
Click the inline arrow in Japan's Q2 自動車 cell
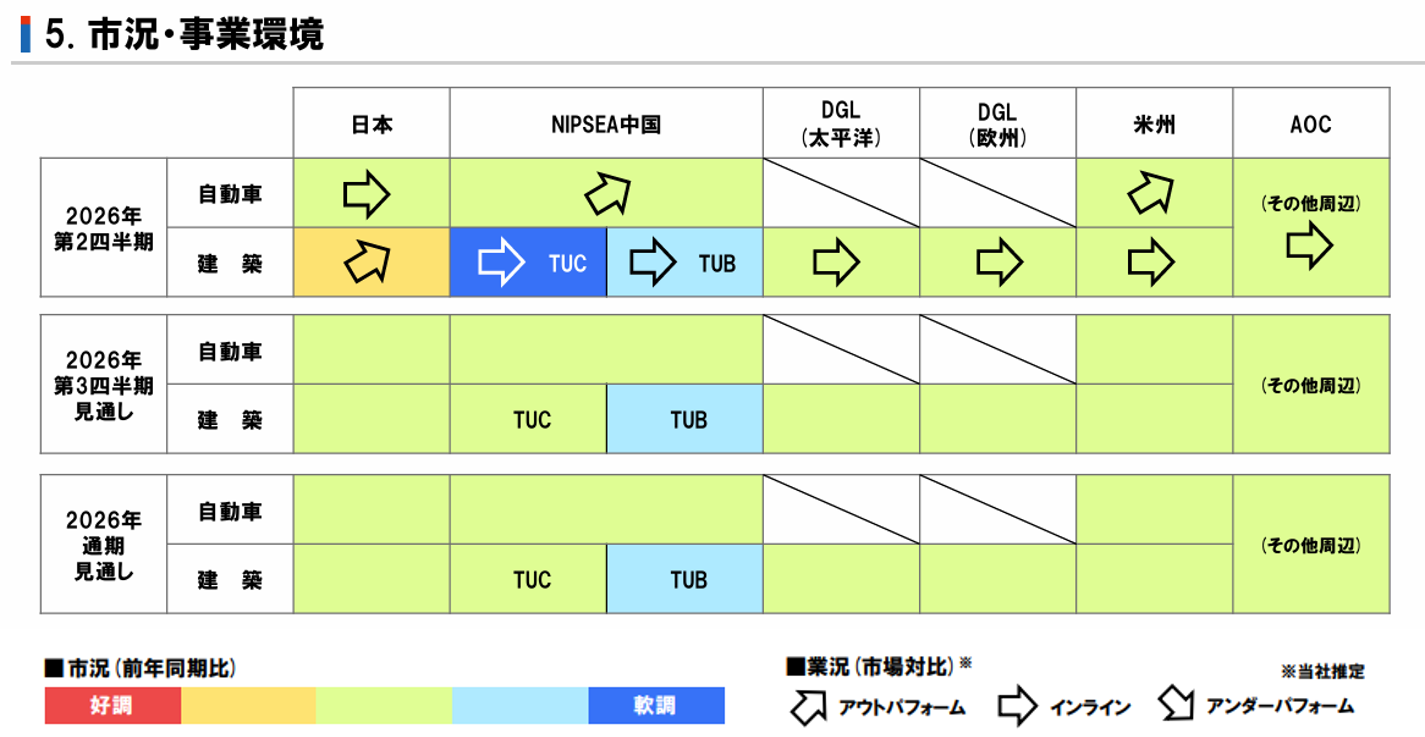366,195
